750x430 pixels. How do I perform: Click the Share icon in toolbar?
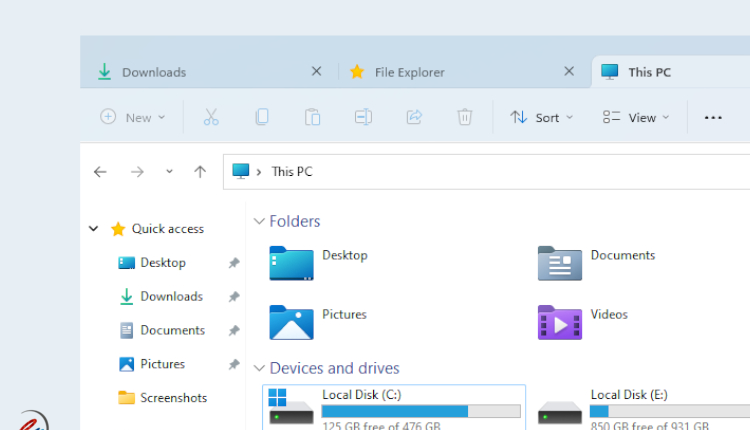click(414, 117)
